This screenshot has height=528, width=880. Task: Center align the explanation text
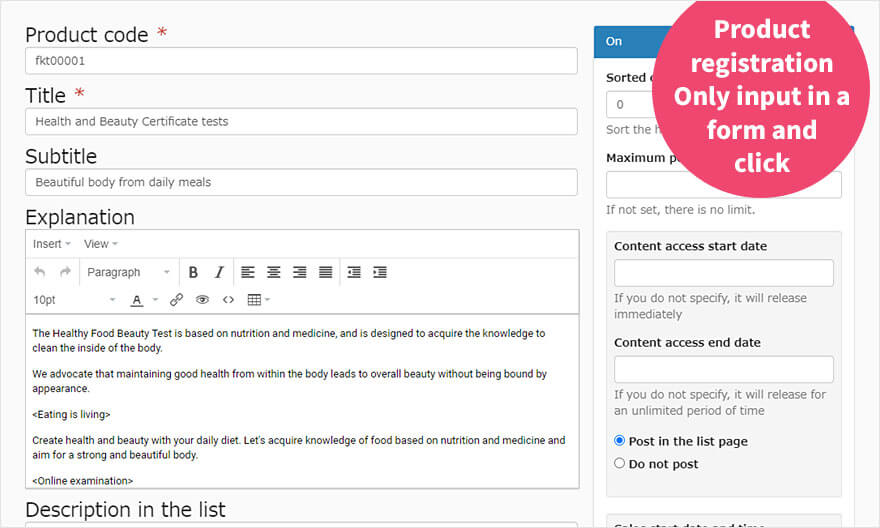click(274, 272)
